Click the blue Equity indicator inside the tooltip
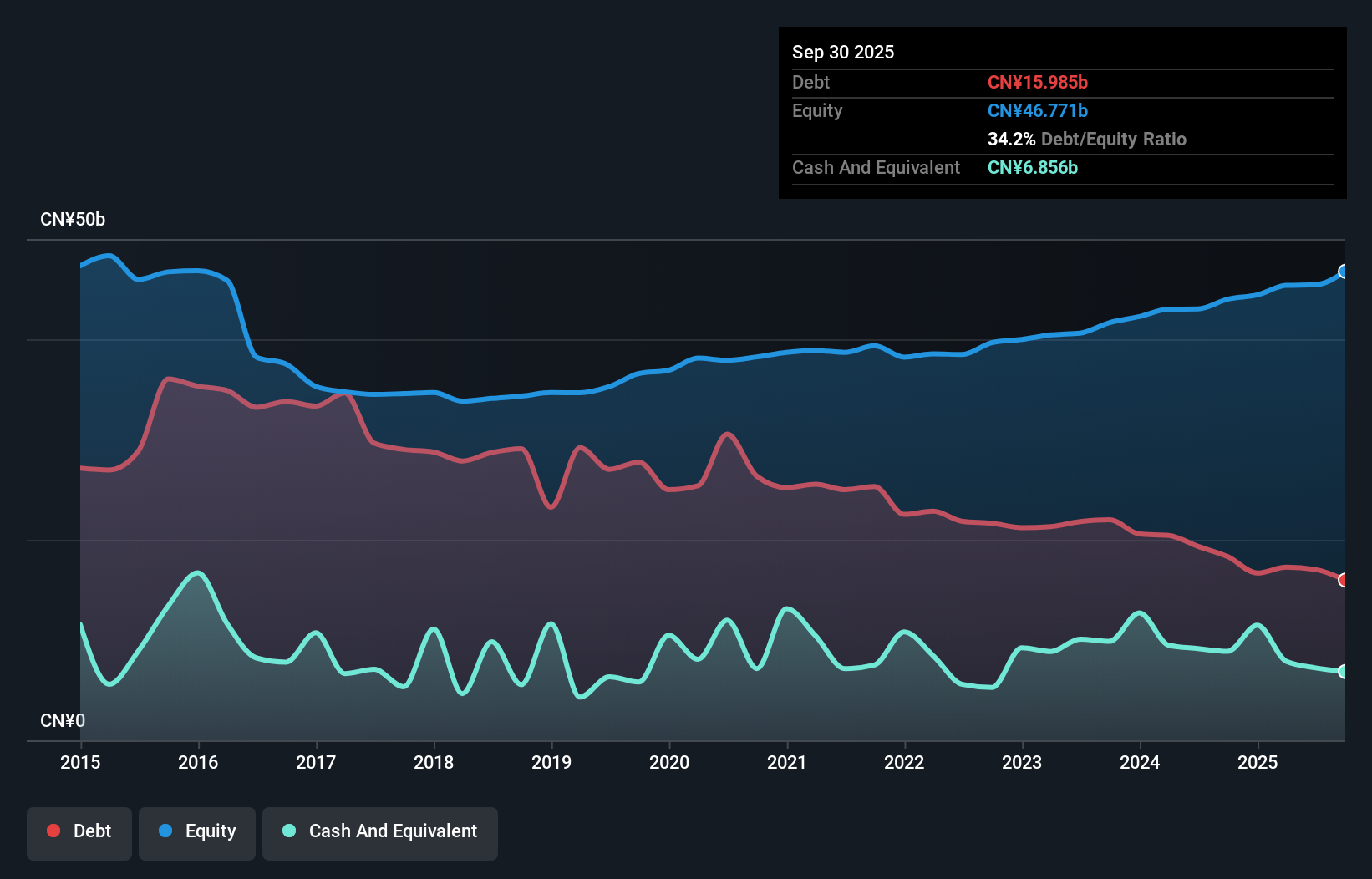This screenshot has height=879, width=1372. tap(1037, 109)
